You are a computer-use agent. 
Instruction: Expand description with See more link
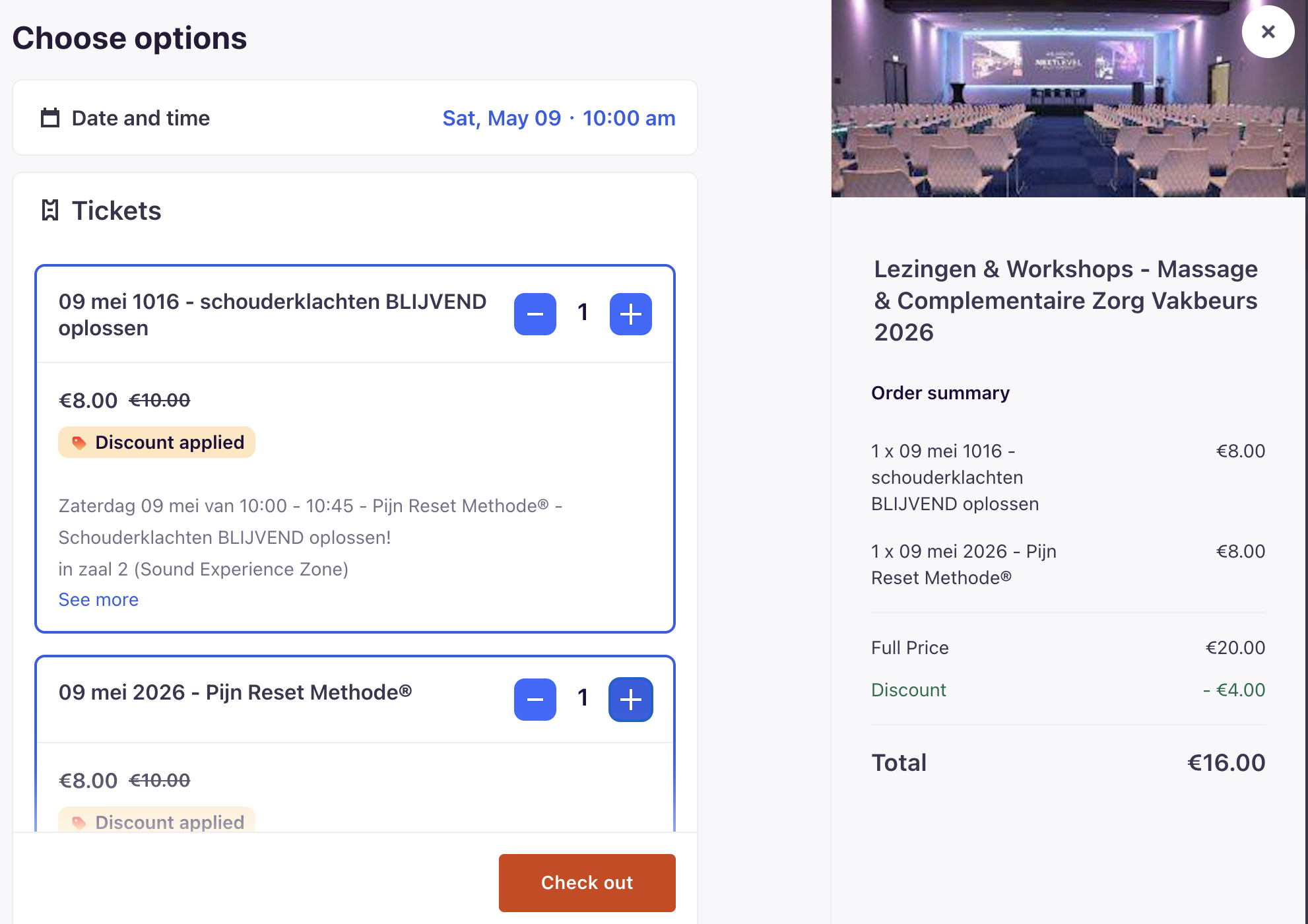tap(98, 599)
